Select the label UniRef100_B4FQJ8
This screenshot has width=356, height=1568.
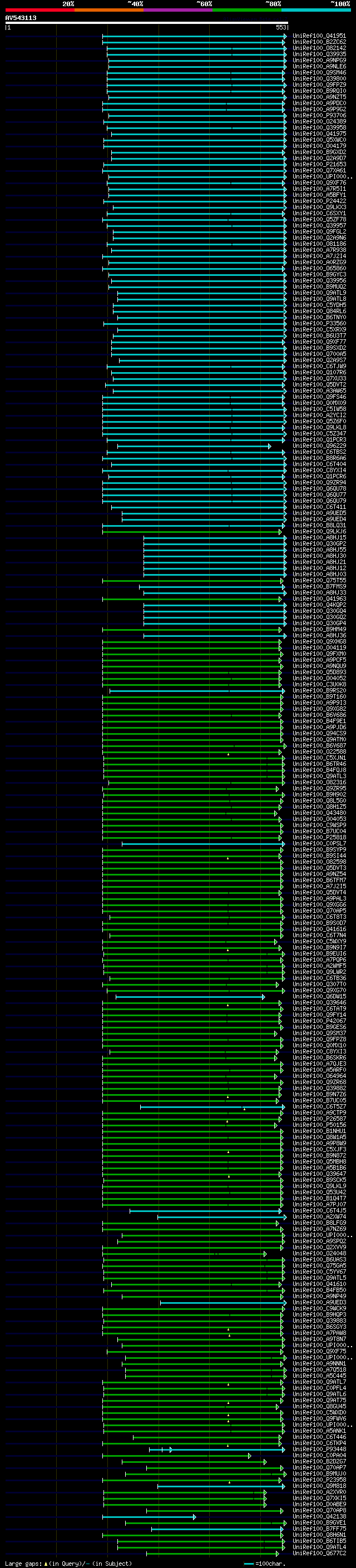coord(319,770)
